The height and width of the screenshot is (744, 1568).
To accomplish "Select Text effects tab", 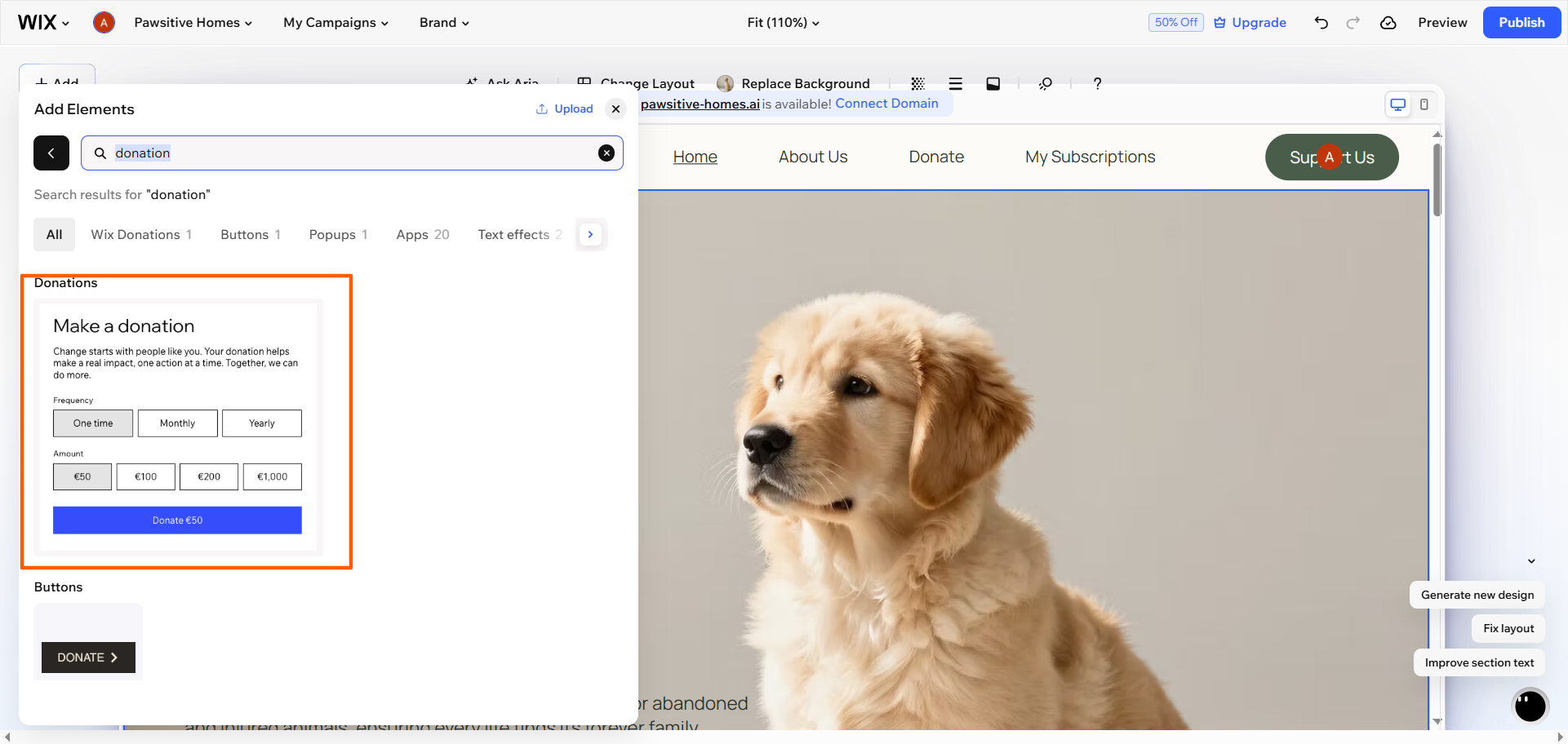I will coord(519,234).
